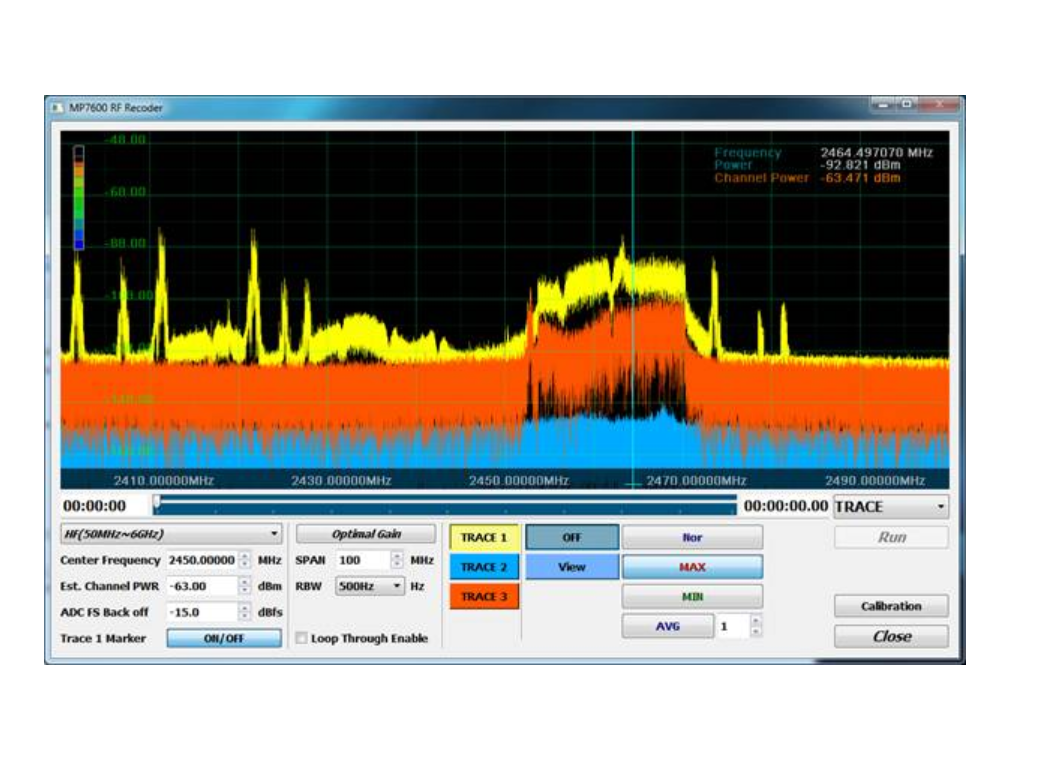Open the TRACE display mode dropdown

[891, 506]
